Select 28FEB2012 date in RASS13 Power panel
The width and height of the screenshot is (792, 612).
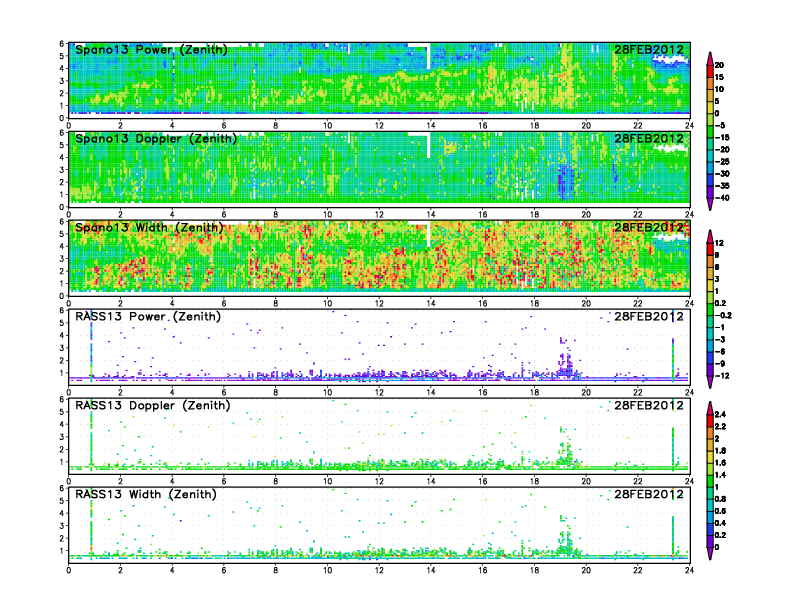(x=649, y=317)
